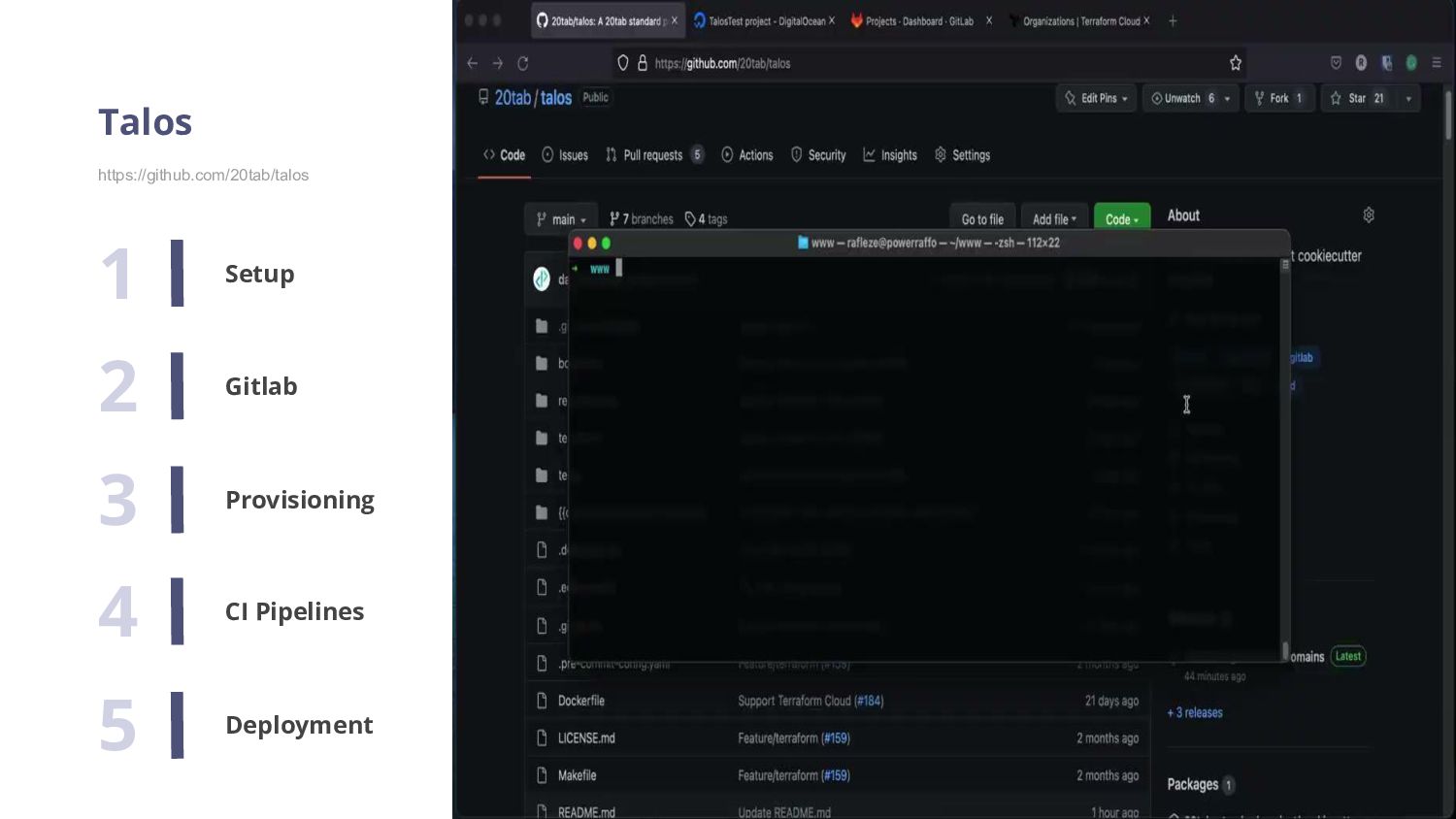The image size is (1456, 819).
Task: Open the Makefile file
Action: [577, 775]
